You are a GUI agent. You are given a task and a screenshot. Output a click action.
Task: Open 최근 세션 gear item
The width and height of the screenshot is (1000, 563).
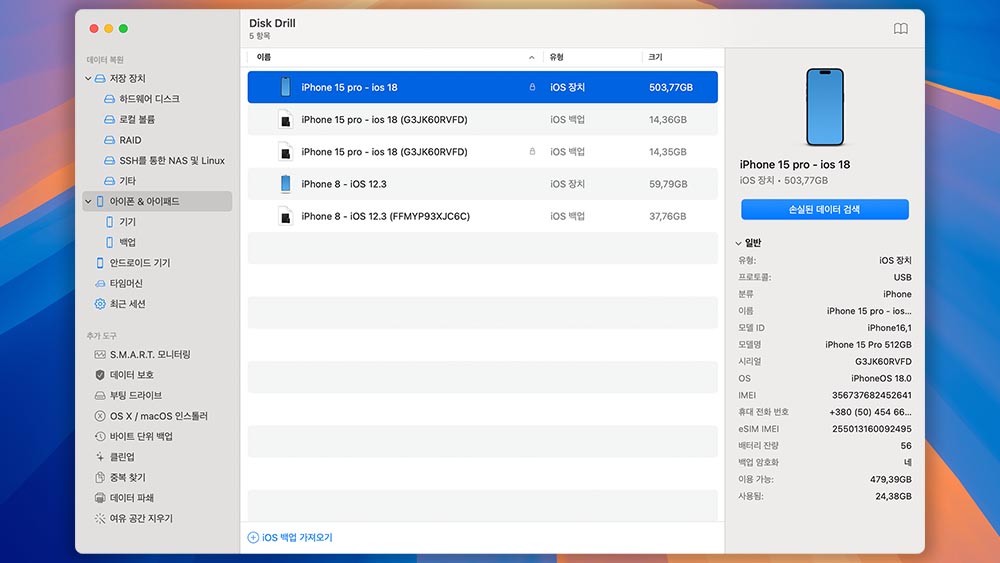pyautogui.click(x=126, y=304)
